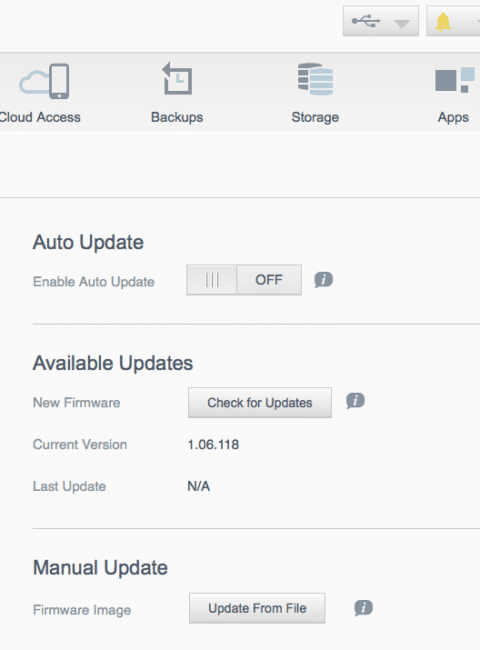Open the Cloud Access section icon
Viewport: 480px width, 650px height.
click(x=44, y=81)
